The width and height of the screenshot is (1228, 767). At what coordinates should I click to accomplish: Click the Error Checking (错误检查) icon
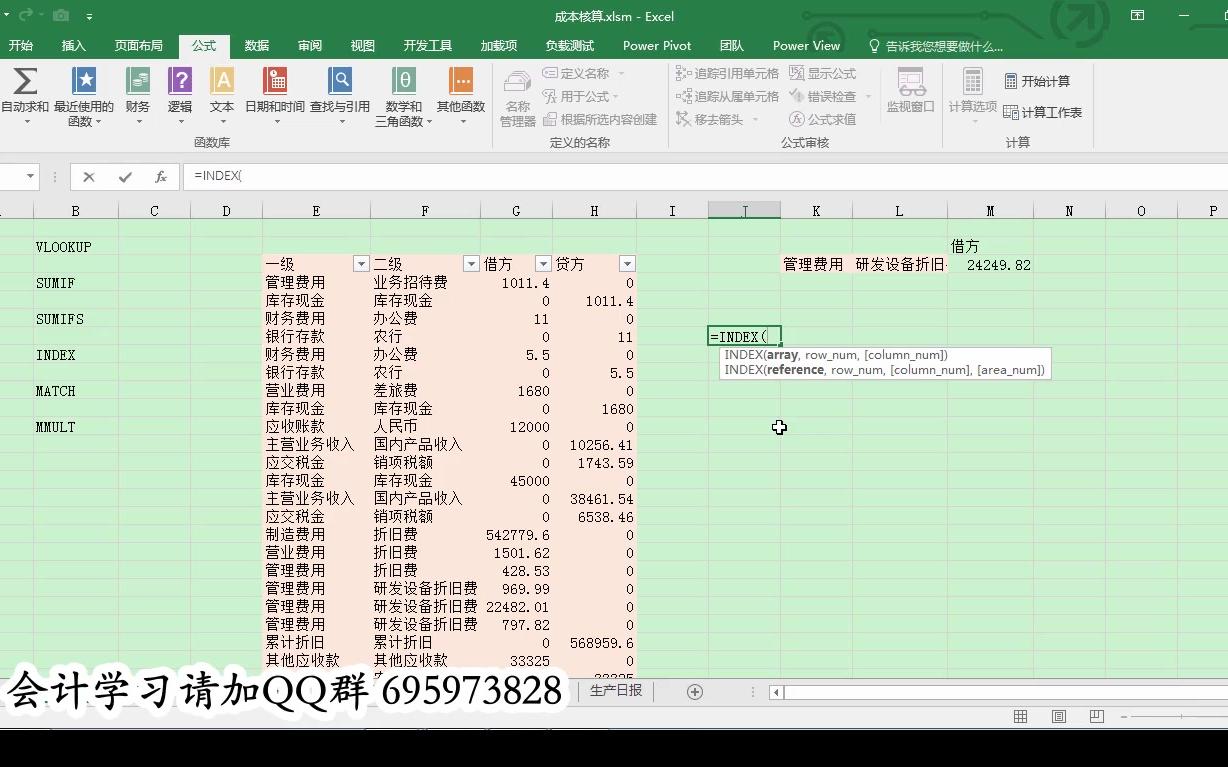pos(826,96)
